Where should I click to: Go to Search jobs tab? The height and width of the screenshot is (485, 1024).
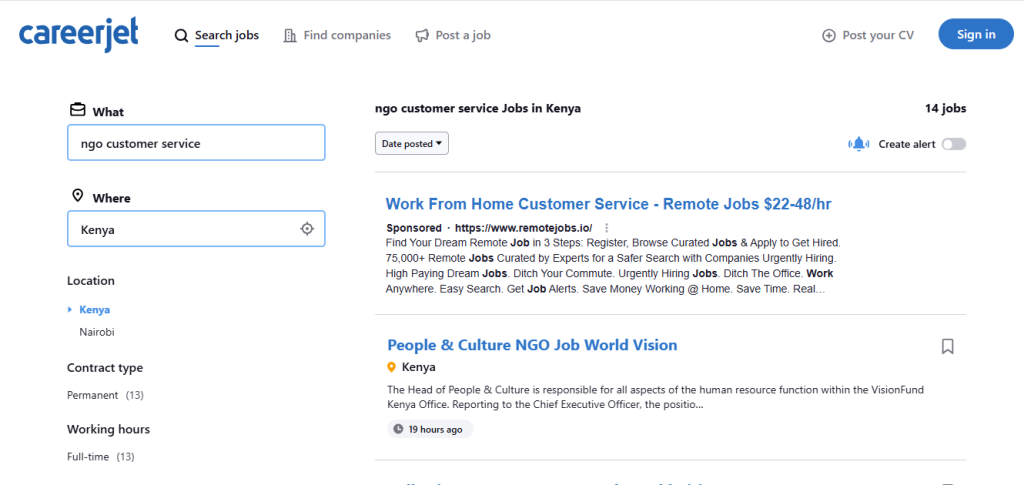[x=227, y=35]
